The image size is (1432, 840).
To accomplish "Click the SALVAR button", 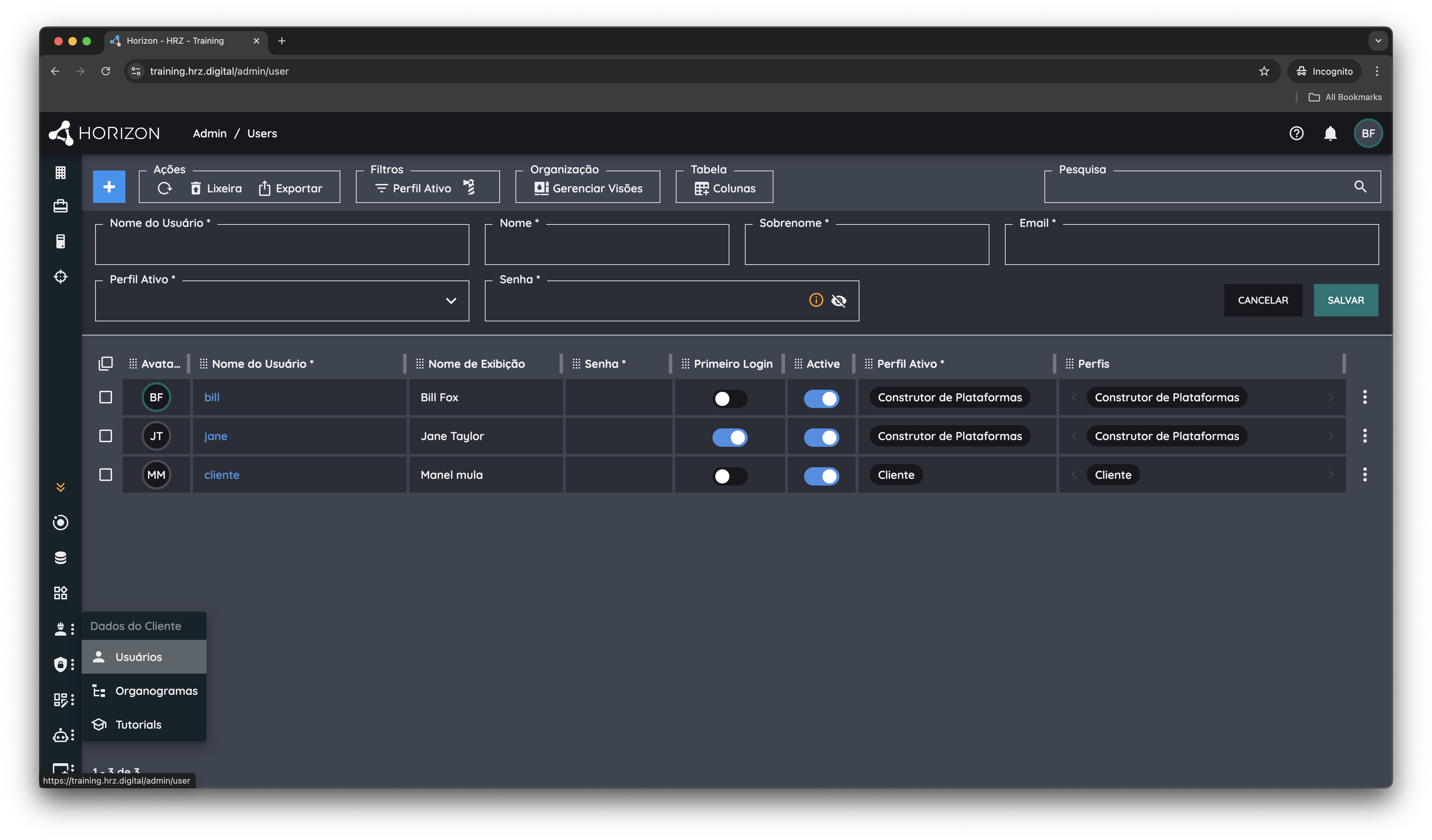I will 1346,300.
